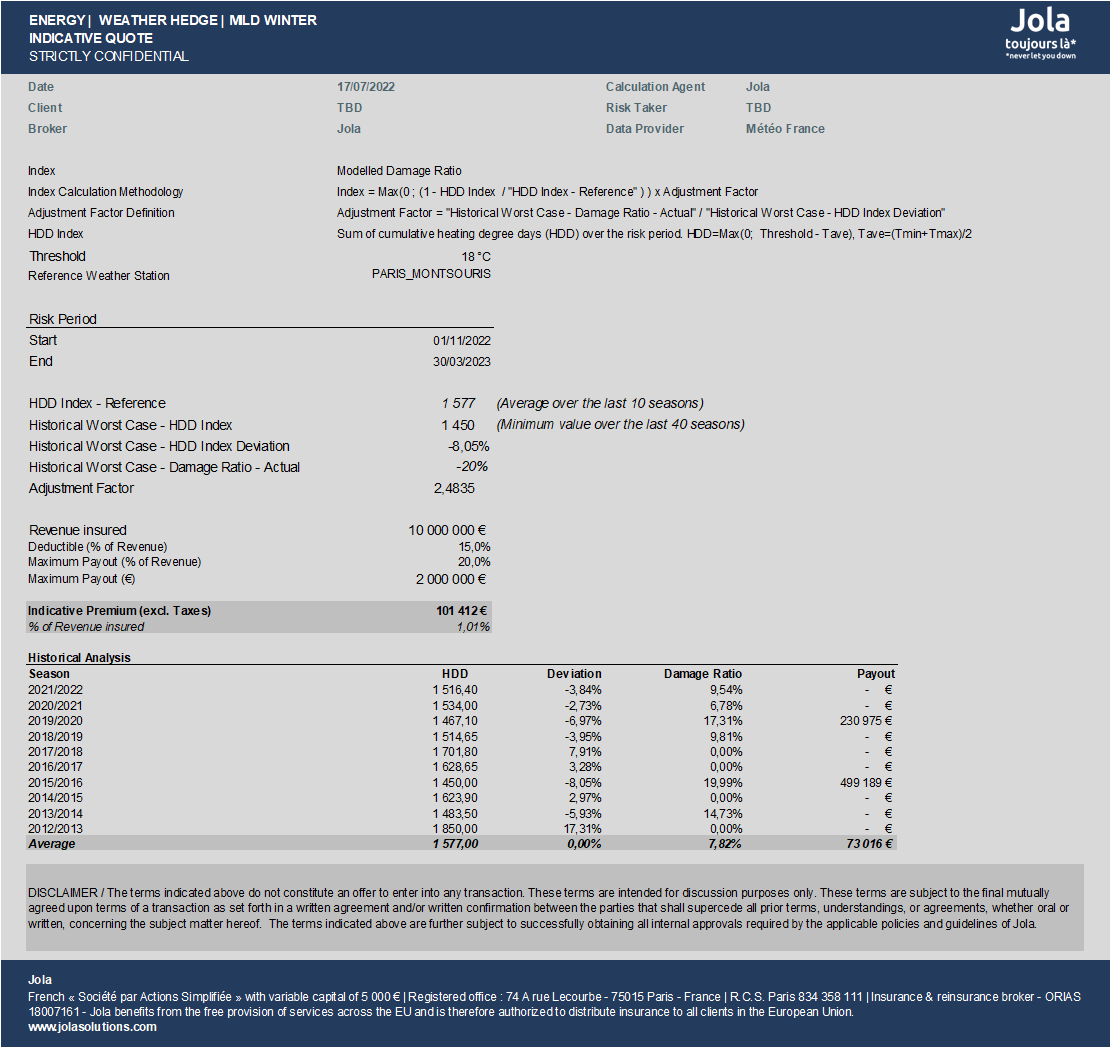Image resolution: width=1111 pixels, height=1048 pixels.
Task: Click the note Minimum value over the last 40 seasons
Action: pos(621,424)
